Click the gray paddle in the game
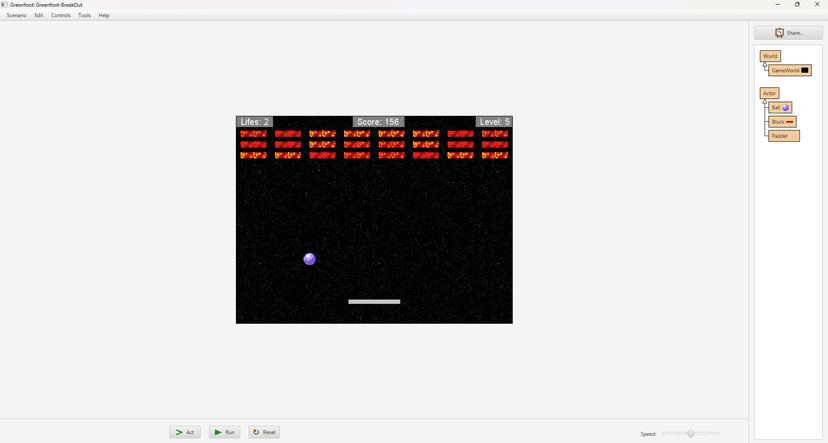Viewport: 828px width, 443px height. [x=374, y=301]
